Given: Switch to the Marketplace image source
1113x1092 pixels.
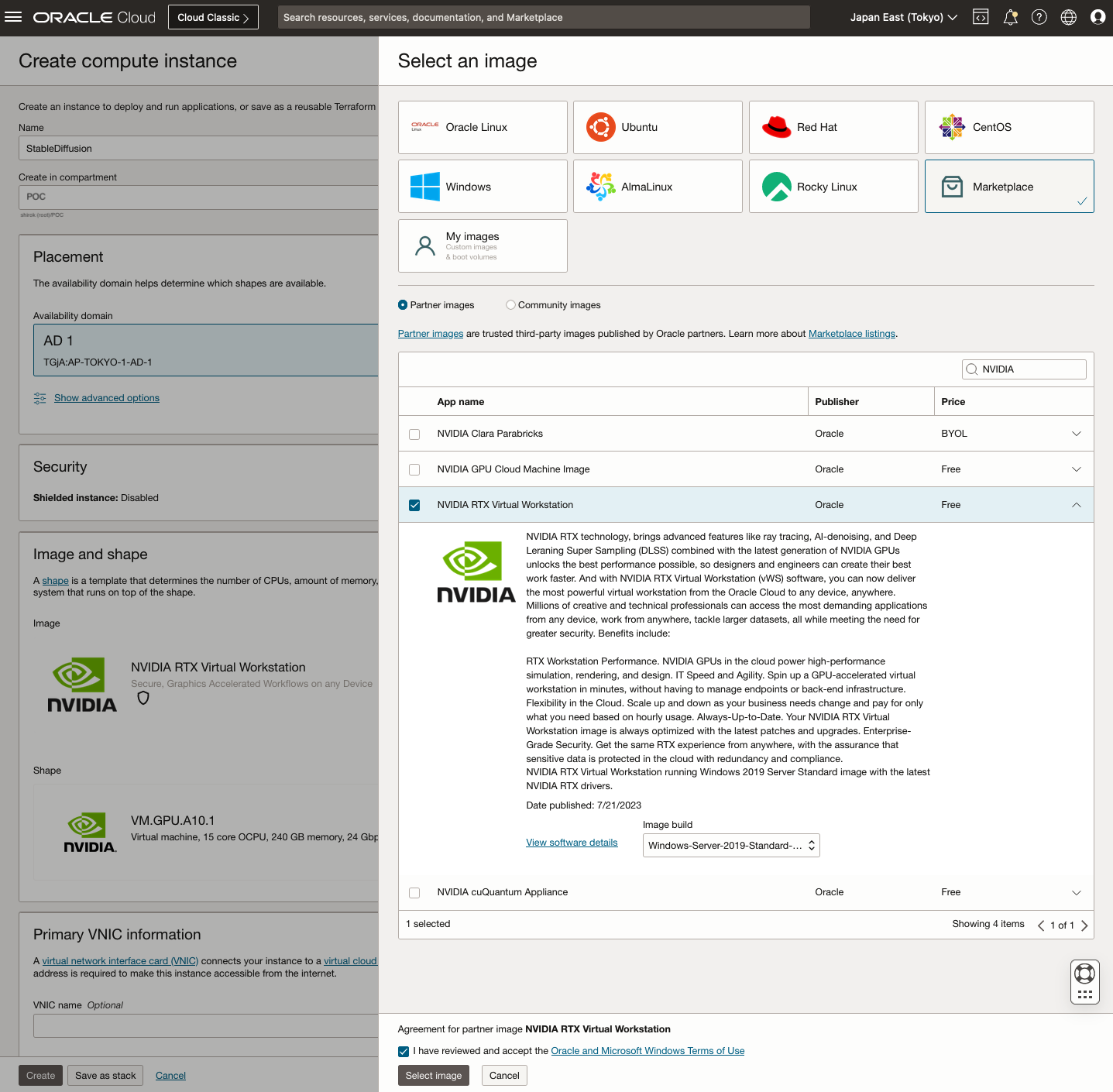Looking at the screenshot, I should [1008, 186].
